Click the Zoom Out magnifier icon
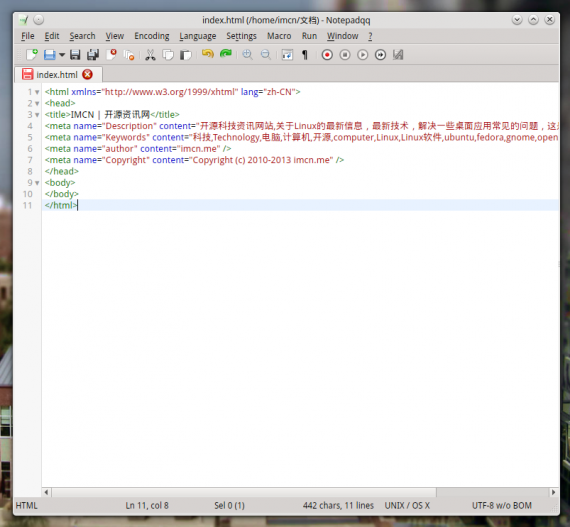The image size is (570, 527). 266,55
